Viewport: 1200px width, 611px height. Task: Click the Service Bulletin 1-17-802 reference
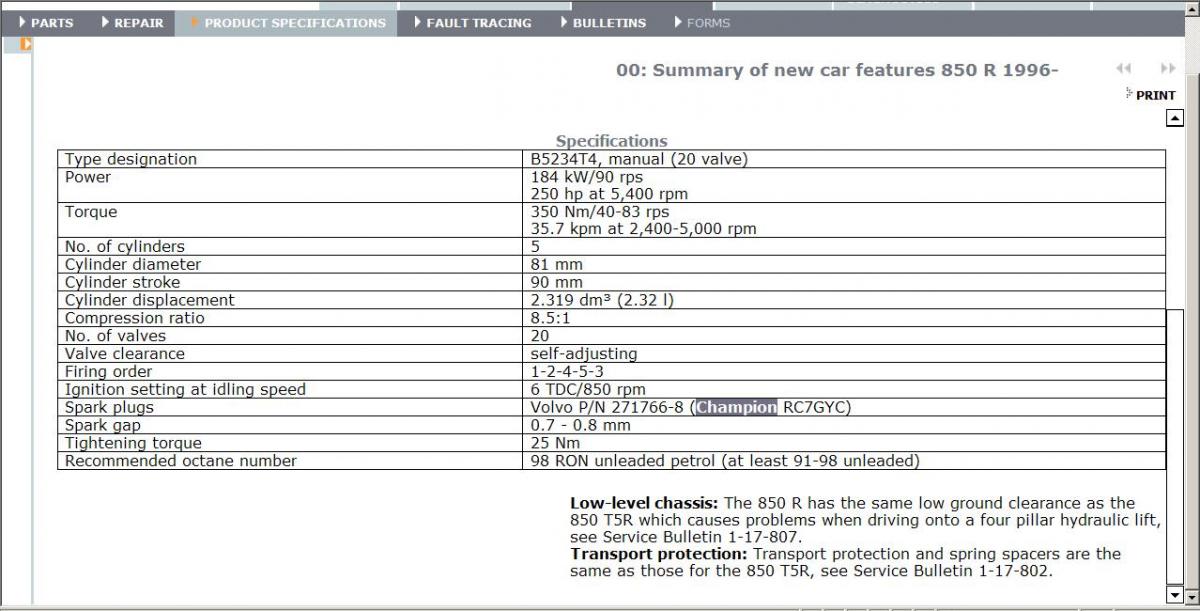point(949,571)
